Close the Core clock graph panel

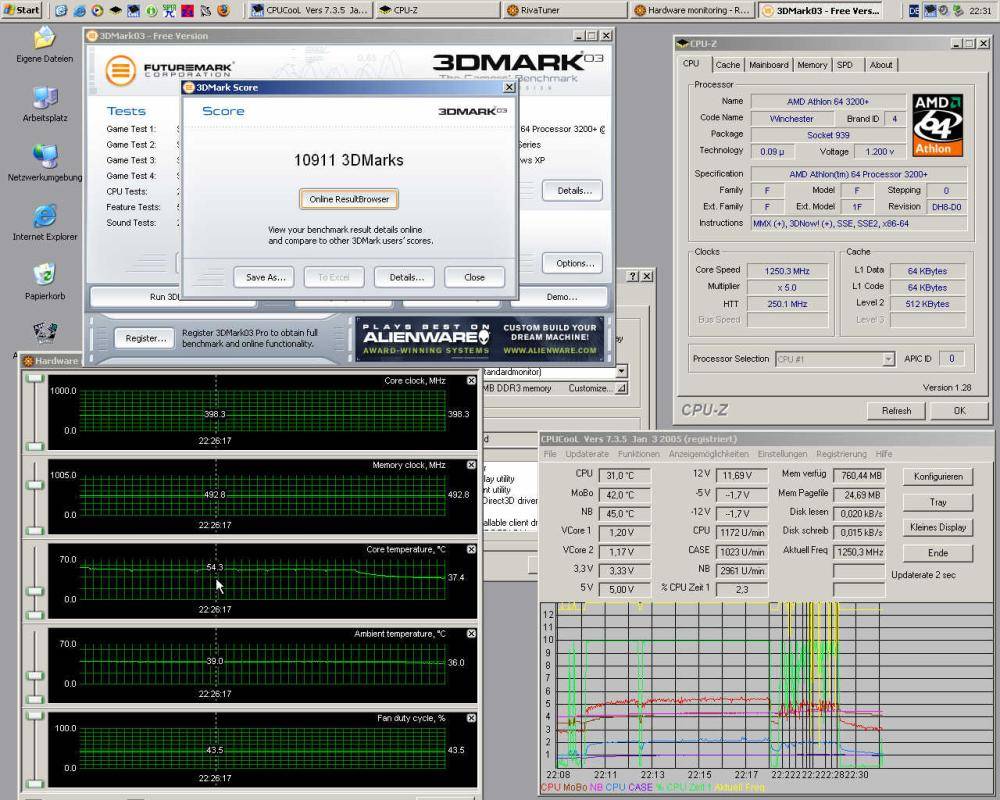coord(471,381)
